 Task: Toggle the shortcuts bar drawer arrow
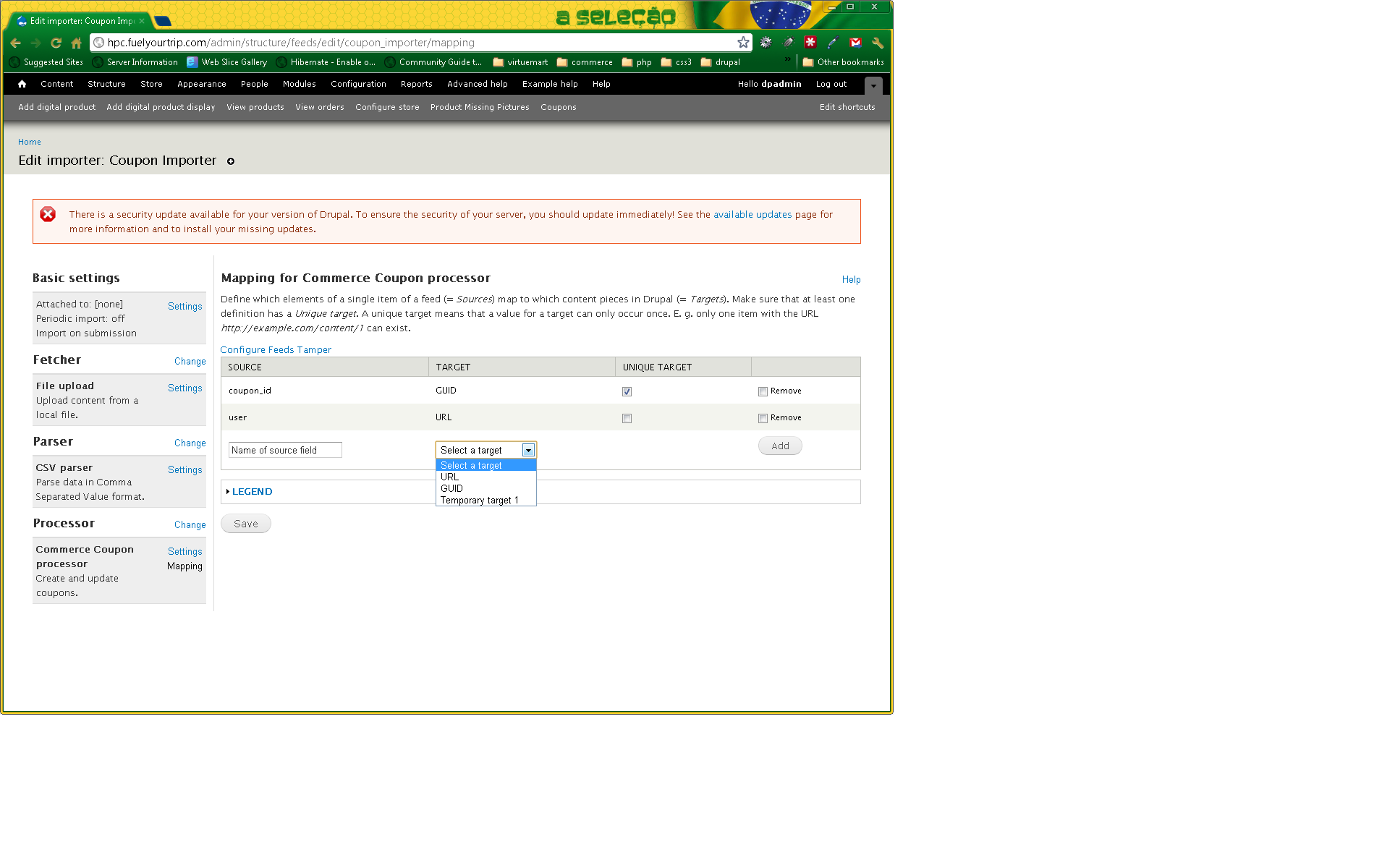[873, 85]
